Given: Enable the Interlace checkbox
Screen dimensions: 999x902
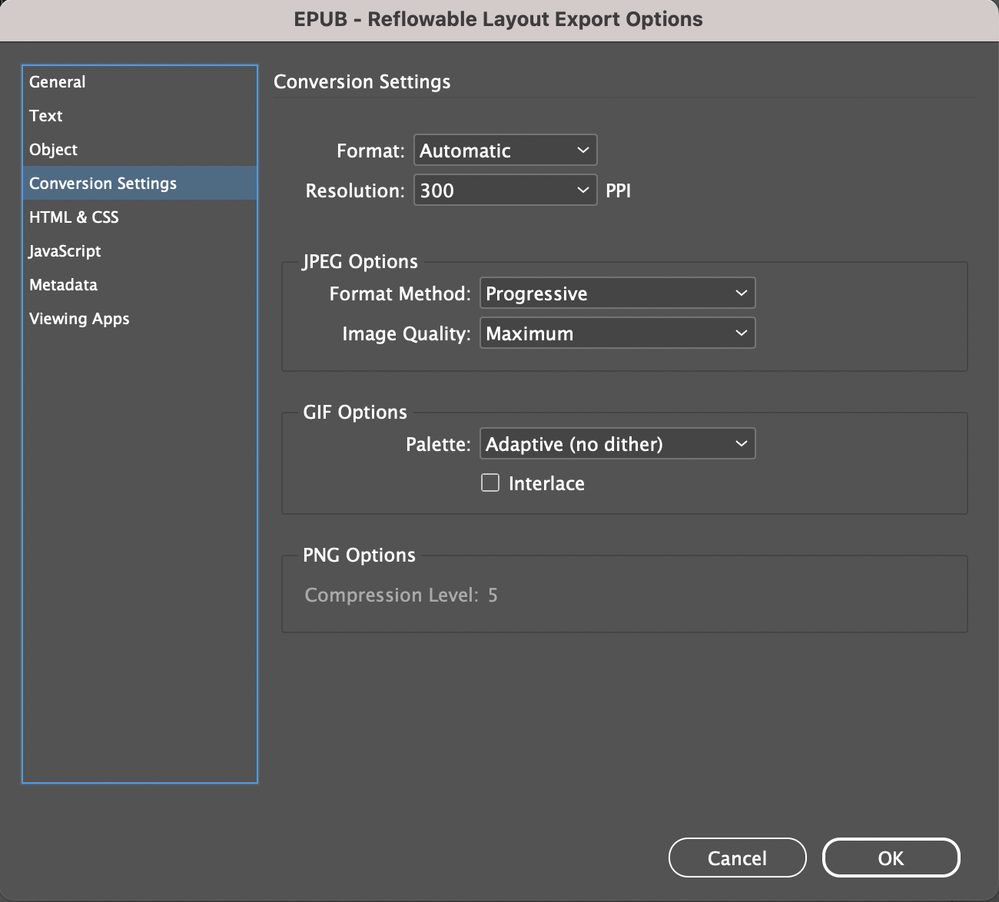Looking at the screenshot, I should click(x=490, y=483).
